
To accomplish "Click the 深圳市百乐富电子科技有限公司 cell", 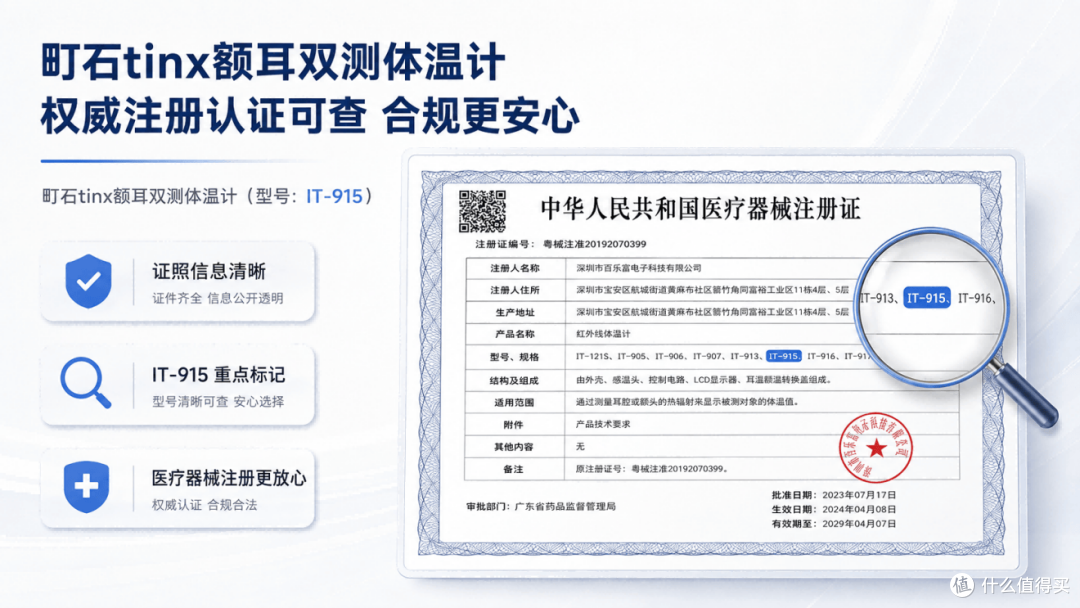I will (638, 268).
